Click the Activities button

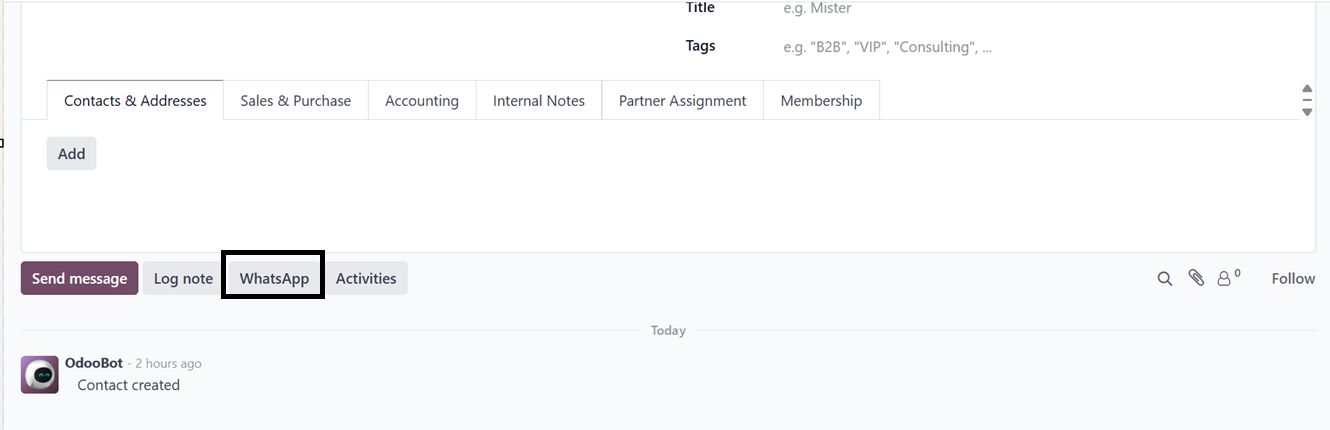click(366, 279)
